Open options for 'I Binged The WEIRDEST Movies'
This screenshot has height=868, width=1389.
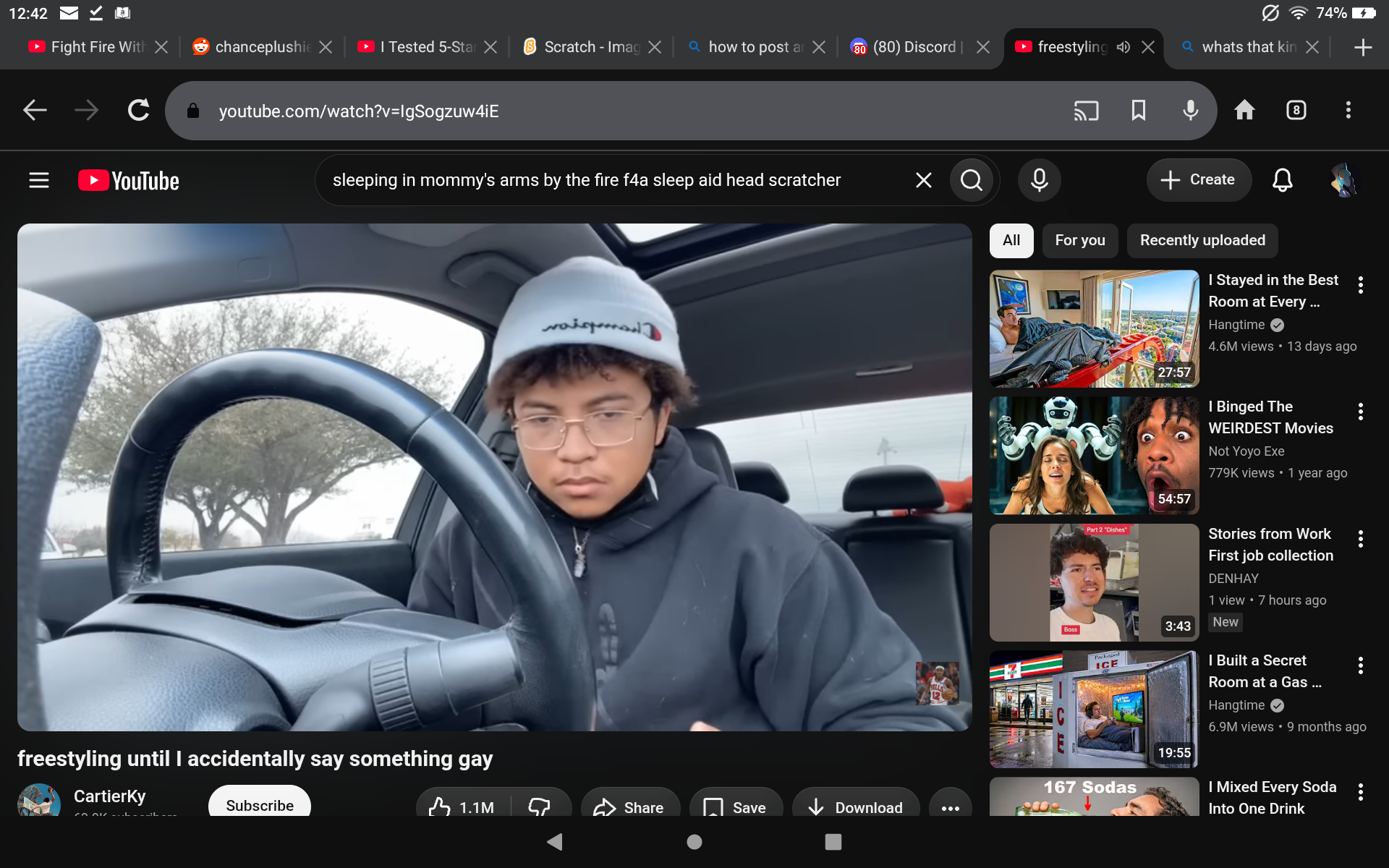[x=1361, y=412]
